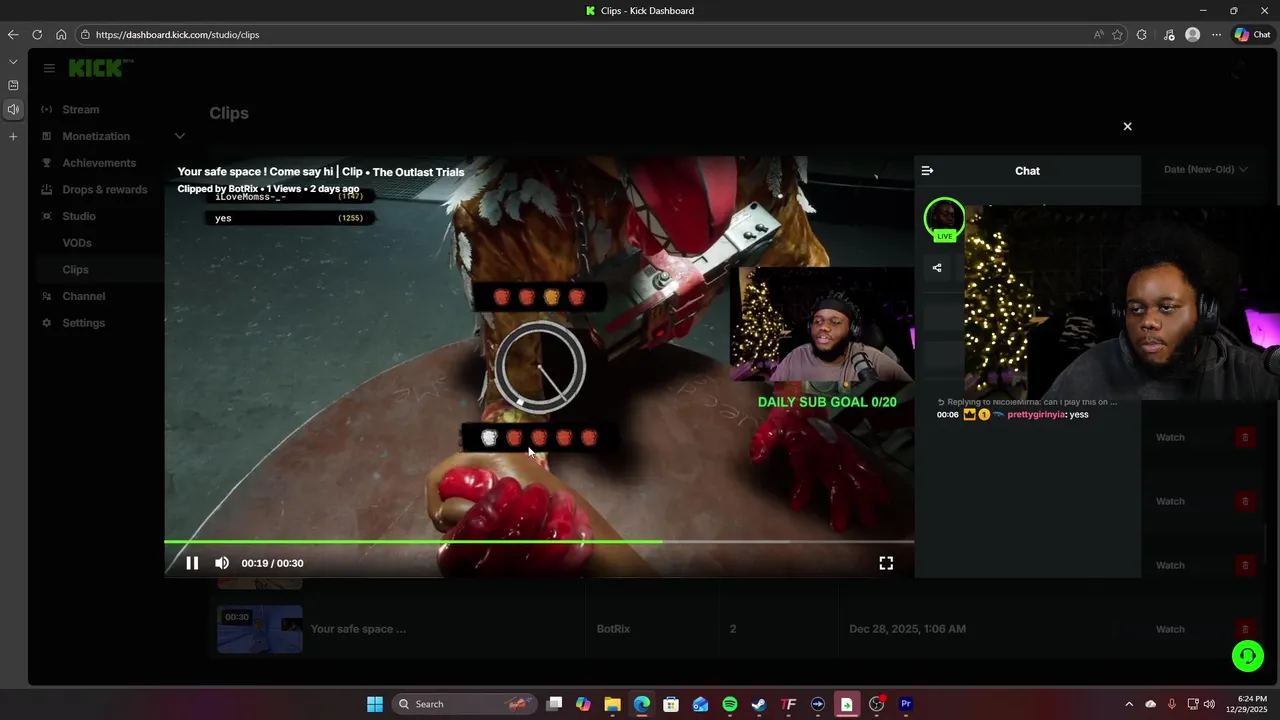Mute the clip player volume
The height and width of the screenshot is (720, 1280).
tap(222, 563)
